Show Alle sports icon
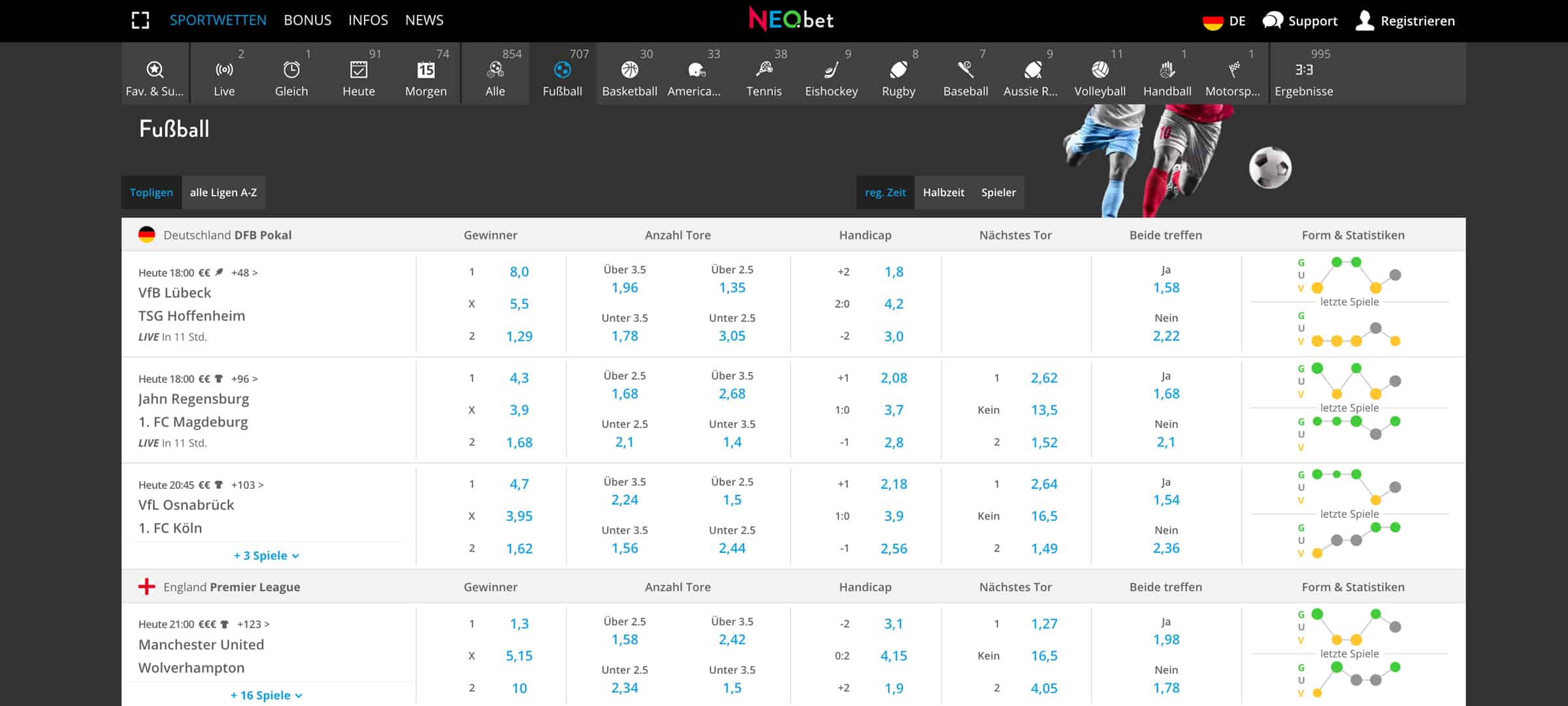The width and height of the screenshot is (1568, 706). pyautogui.click(x=495, y=69)
